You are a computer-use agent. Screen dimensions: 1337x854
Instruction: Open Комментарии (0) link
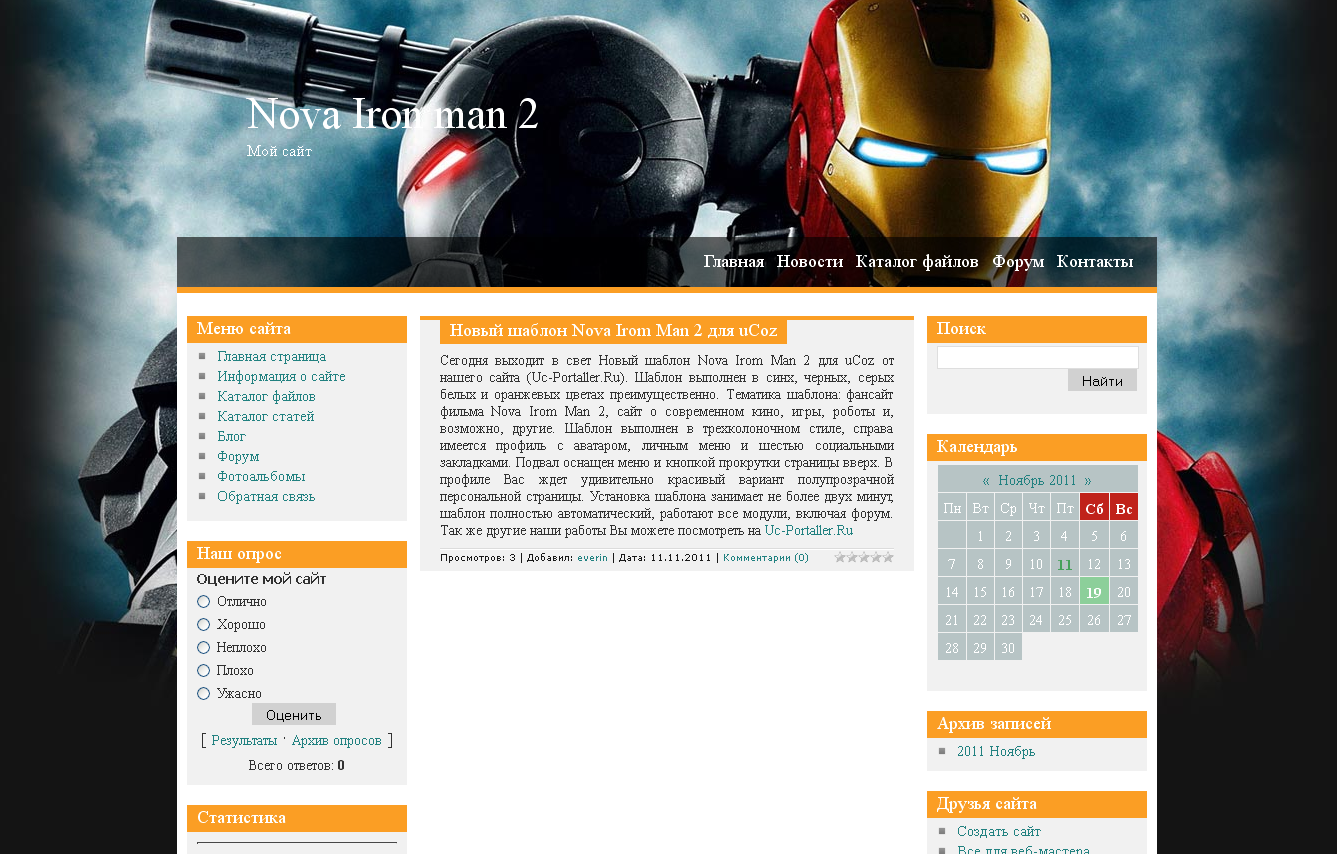[x=766, y=558]
